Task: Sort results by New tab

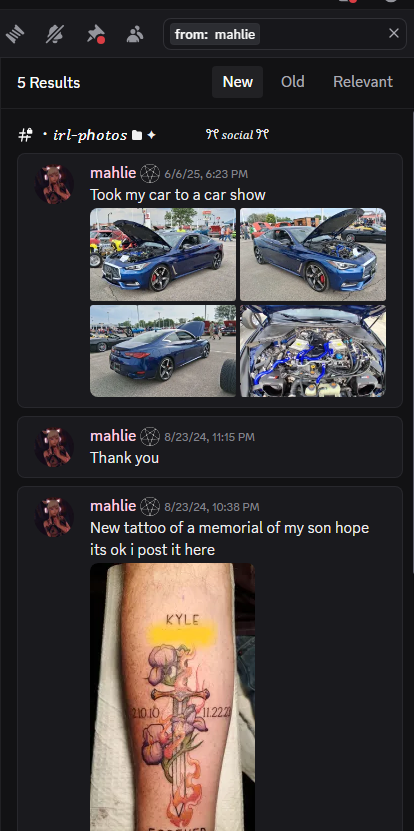Action: point(237,82)
